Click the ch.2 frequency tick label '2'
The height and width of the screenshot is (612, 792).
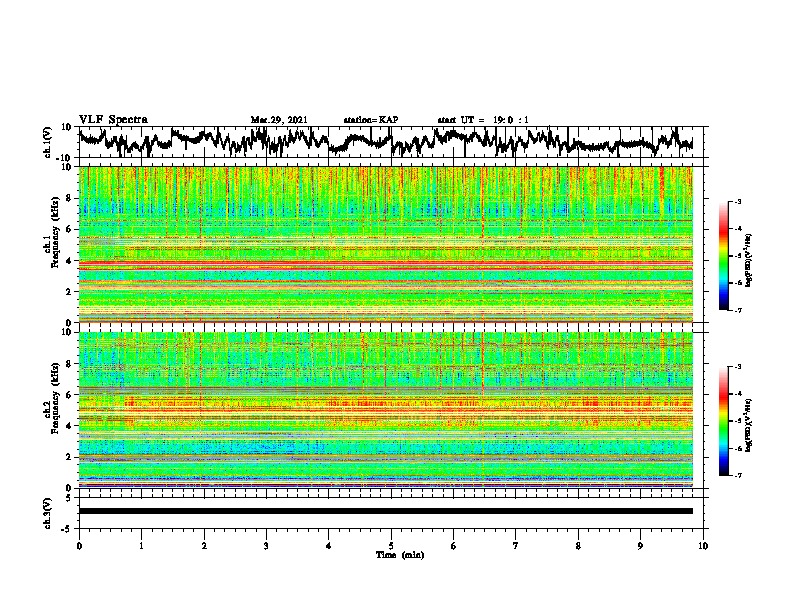(x=70, y=457)
